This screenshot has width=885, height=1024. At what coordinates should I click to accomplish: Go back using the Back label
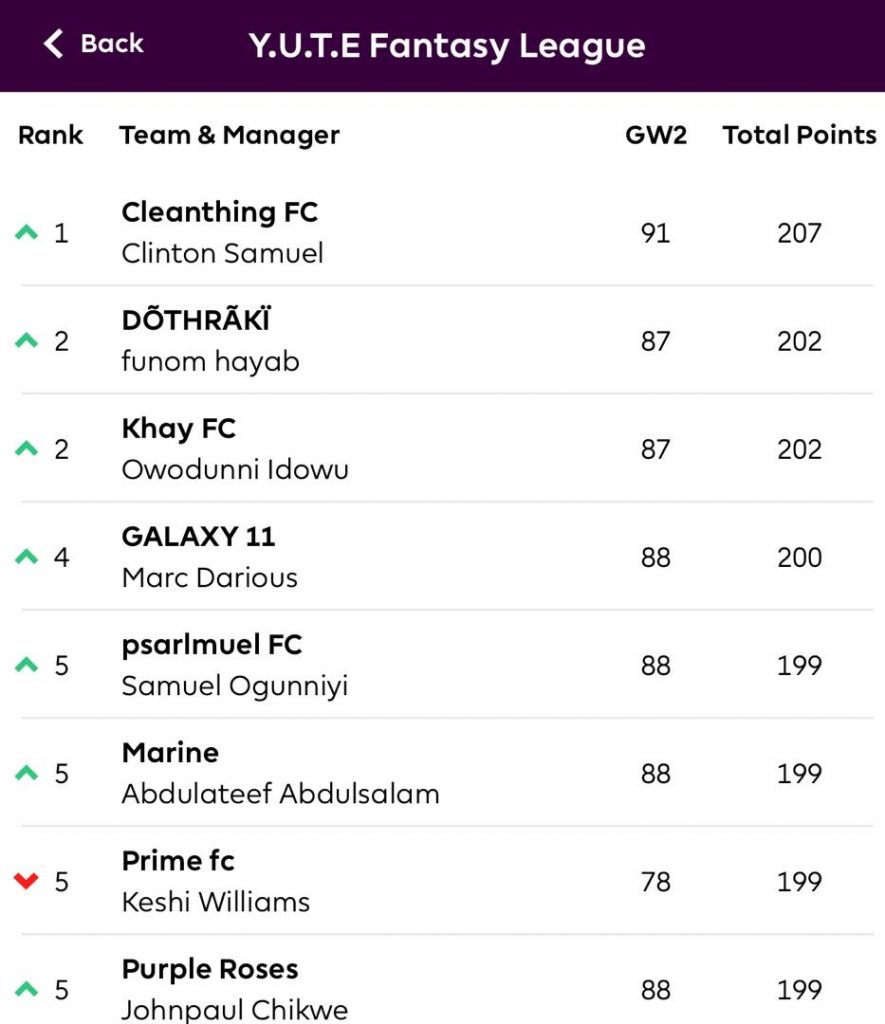coord(112,44)
